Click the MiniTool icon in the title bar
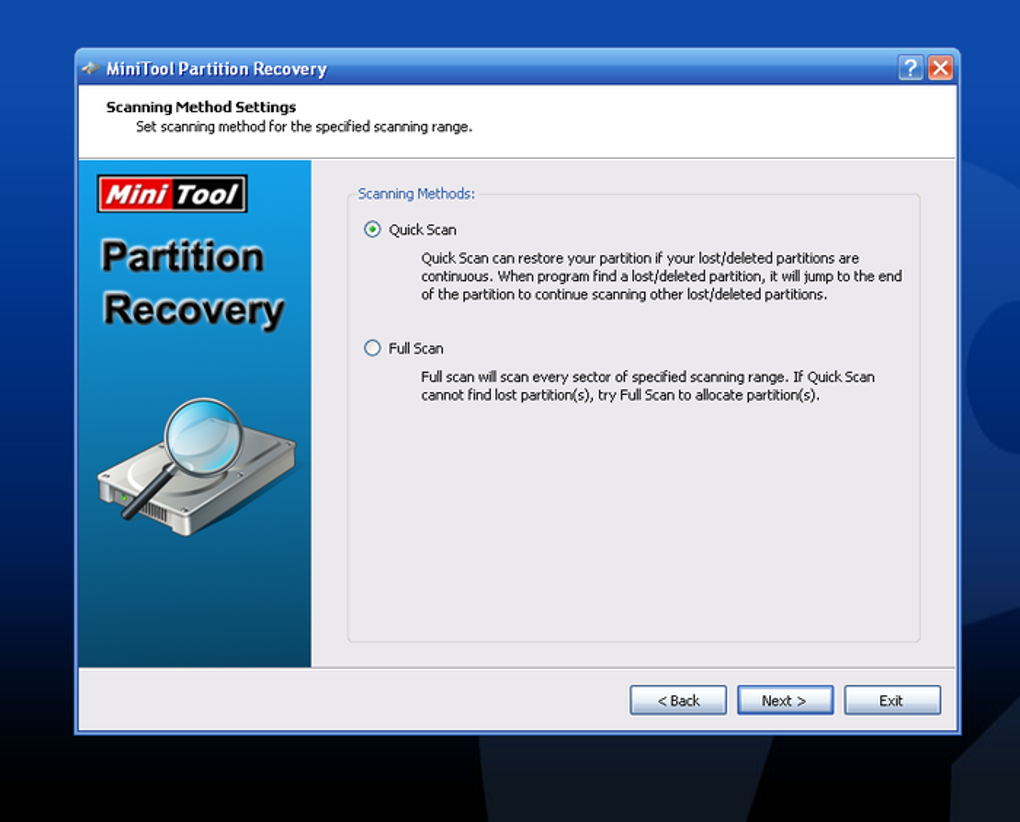This screenshot has width=1020, height=822. 91,68
